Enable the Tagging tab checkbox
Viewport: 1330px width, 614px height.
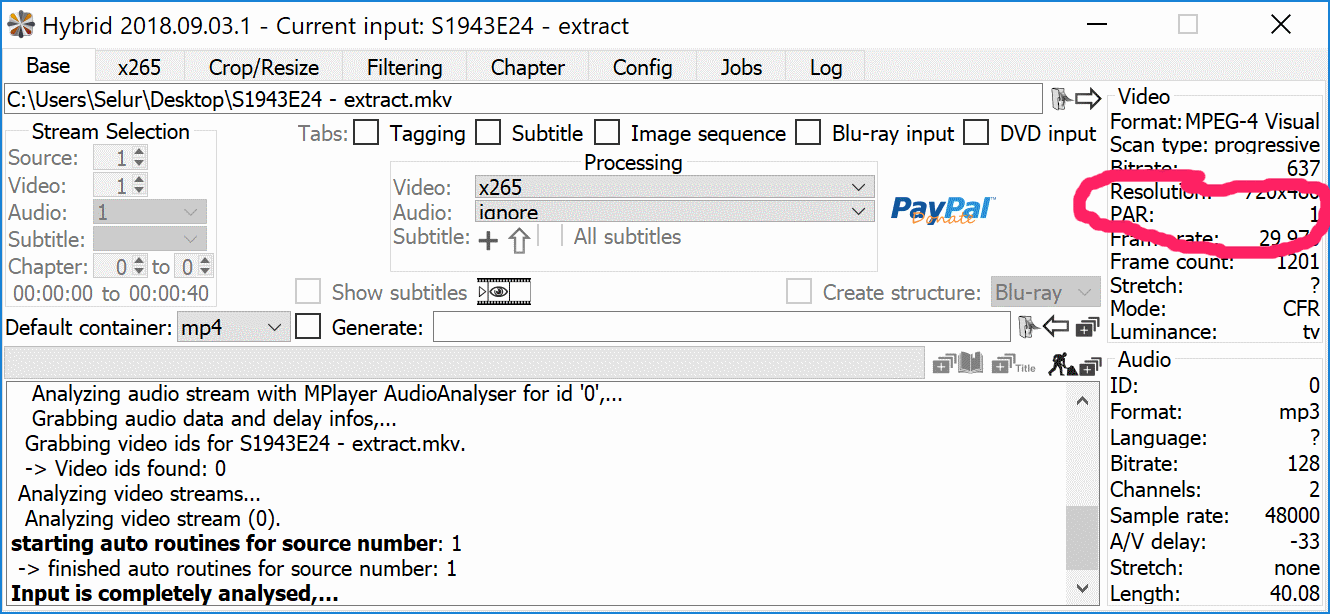point(367,133)
